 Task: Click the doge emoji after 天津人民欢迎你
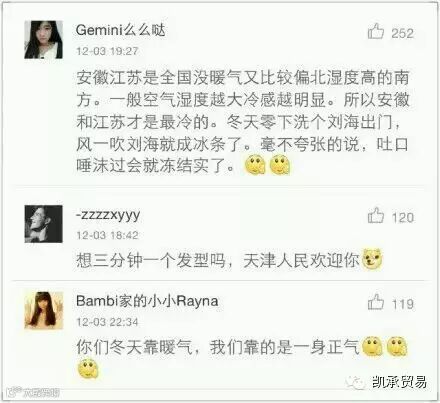pos(372,259)
